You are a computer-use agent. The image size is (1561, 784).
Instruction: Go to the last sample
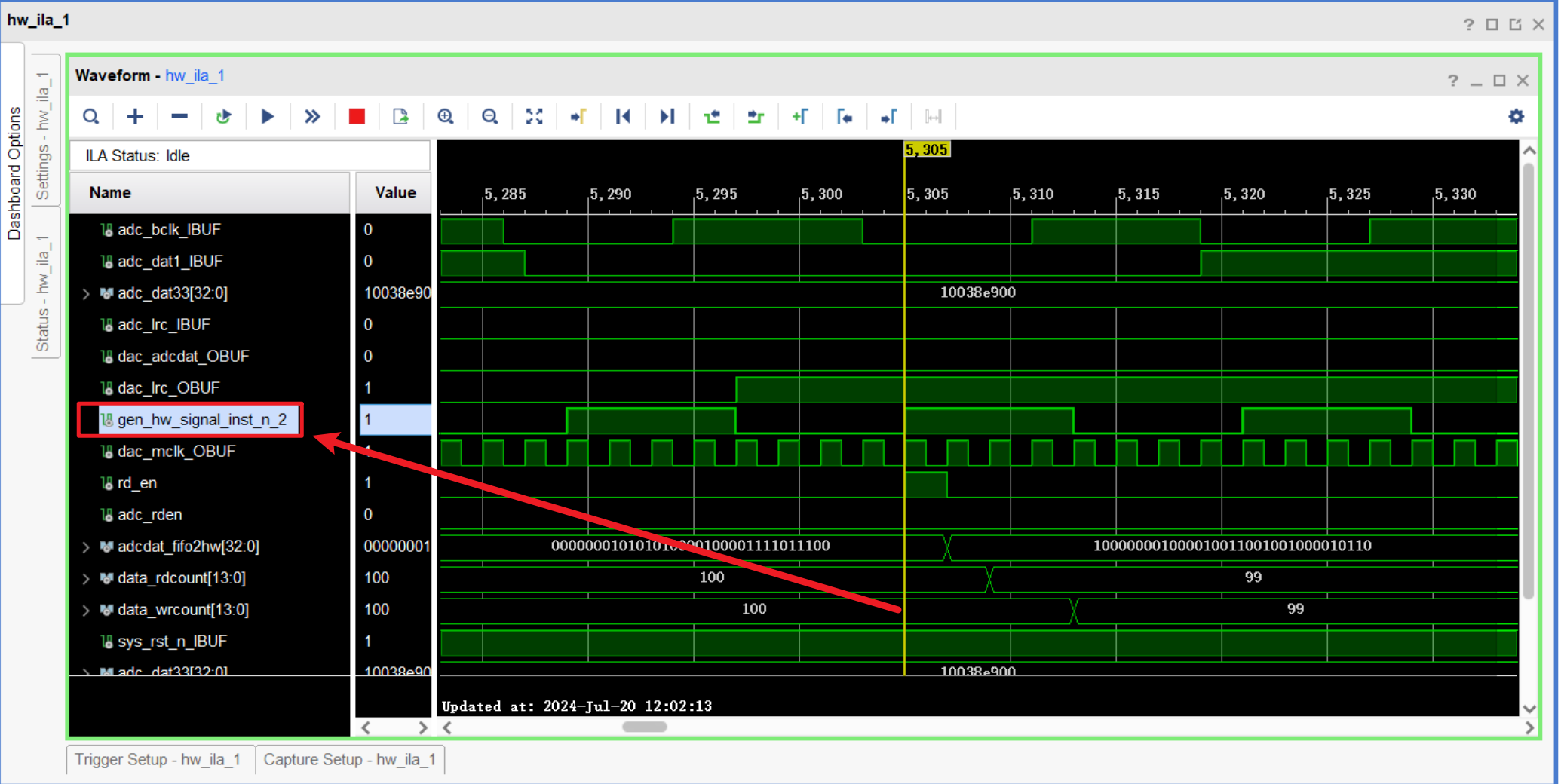pyautogui.click(x=667, y=117)
